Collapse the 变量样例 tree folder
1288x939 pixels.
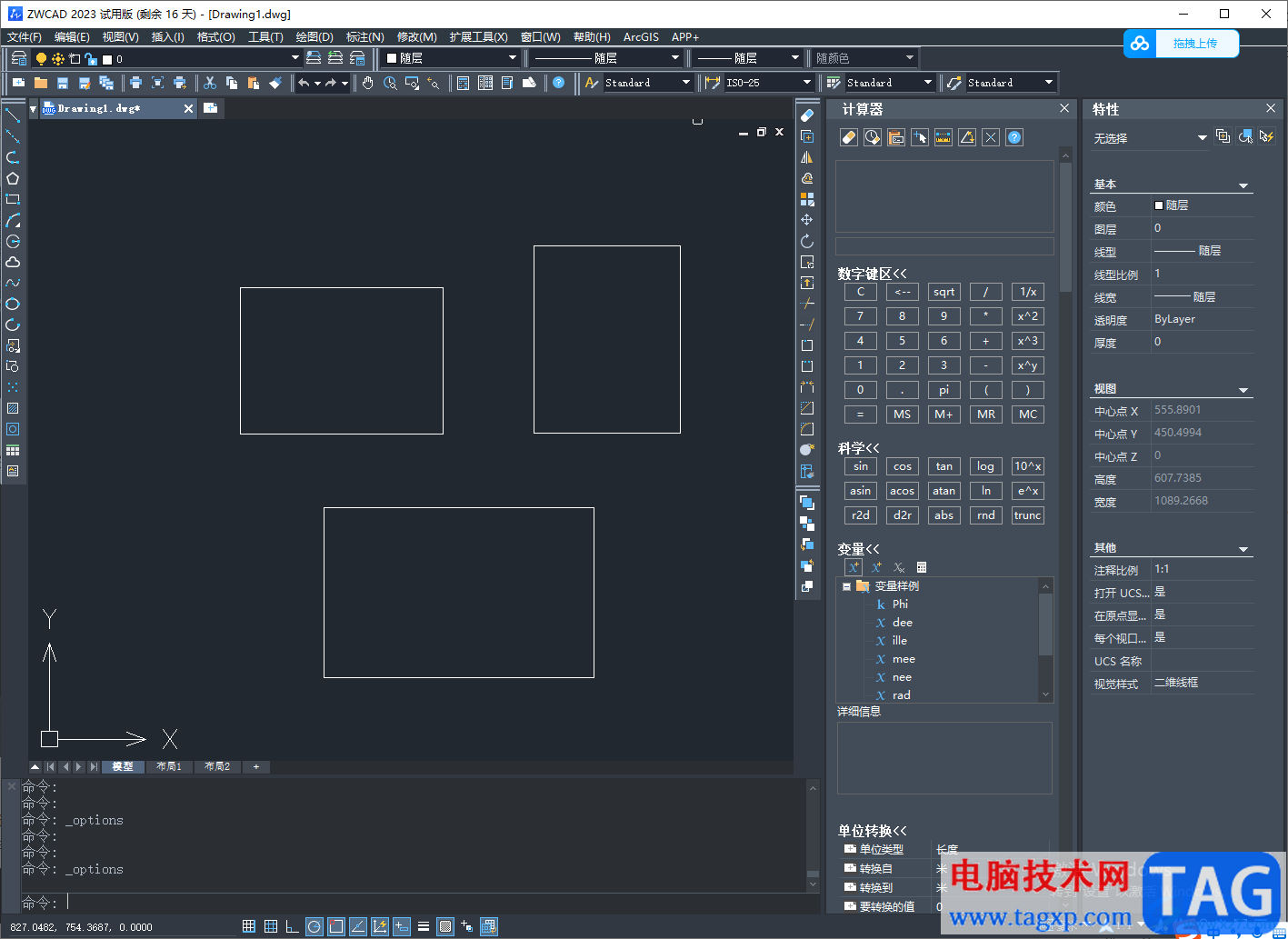click(846, 586)
